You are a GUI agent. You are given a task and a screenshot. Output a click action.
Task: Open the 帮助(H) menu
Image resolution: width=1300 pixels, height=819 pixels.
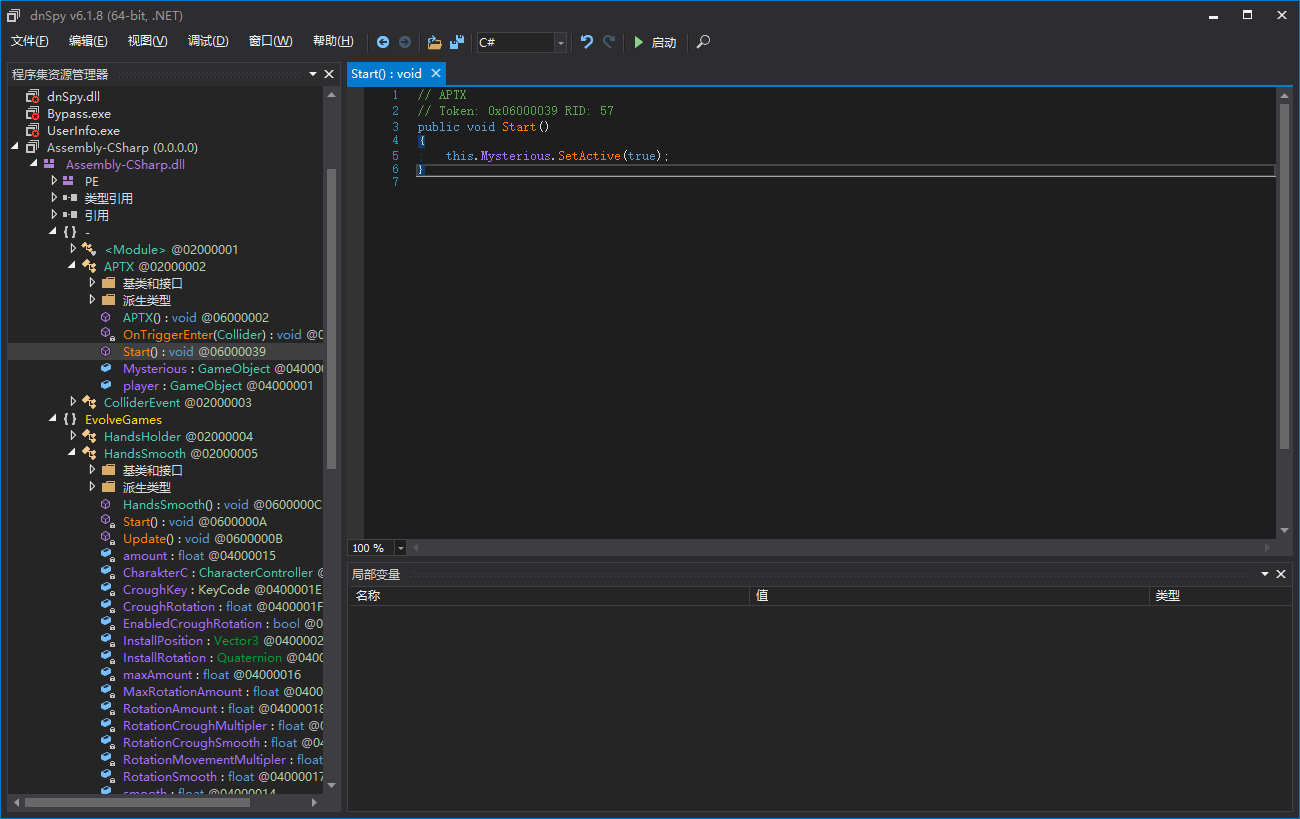[333, 41]
